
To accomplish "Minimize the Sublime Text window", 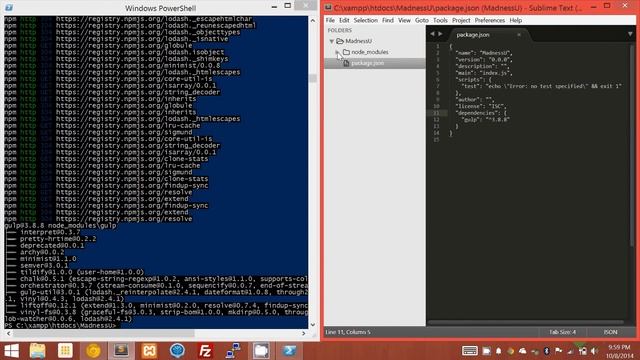I will pos(594,7).
